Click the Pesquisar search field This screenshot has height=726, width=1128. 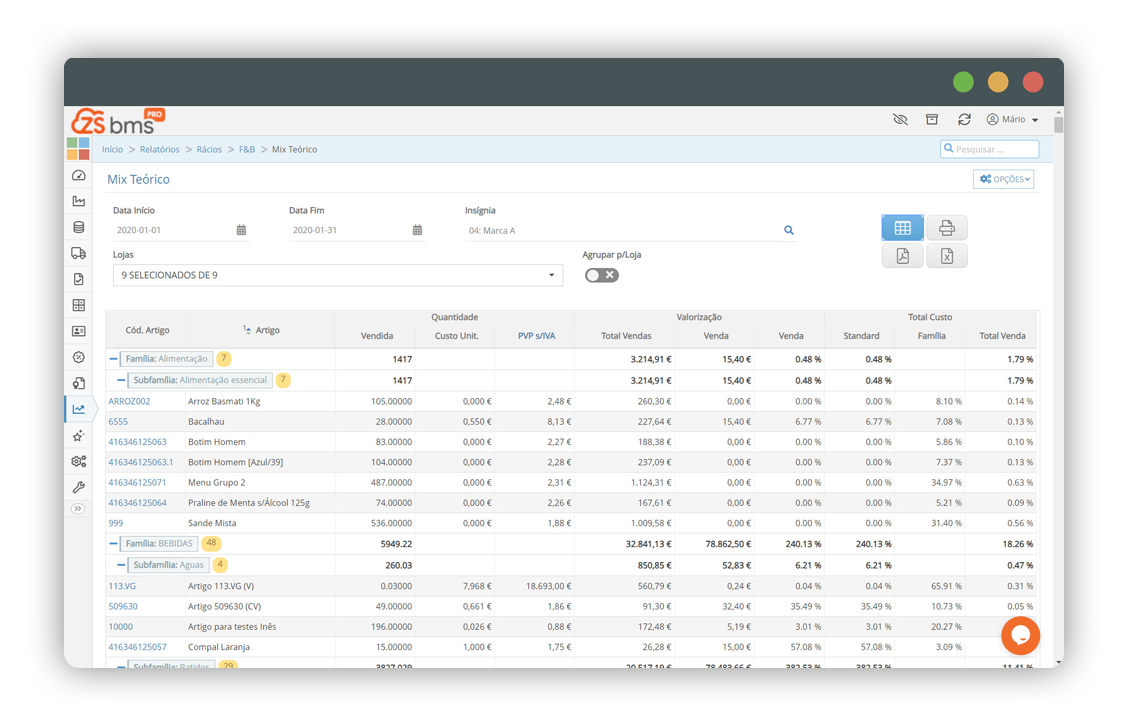point(989,149)
